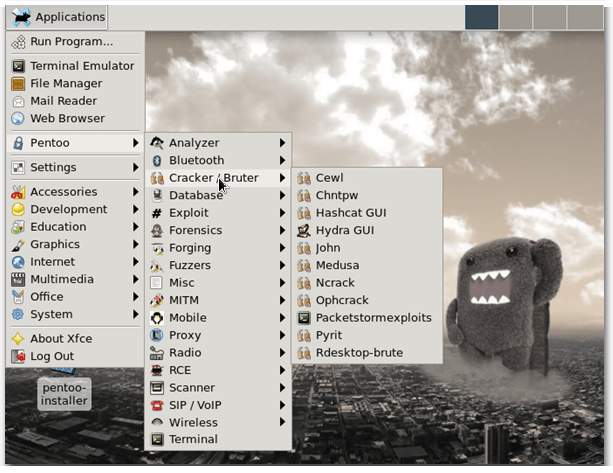Image resolution: width=613 pixels, height=473 pixels.
Task: Expand the Office submenu arrow
Action: [x=135, y=297]
